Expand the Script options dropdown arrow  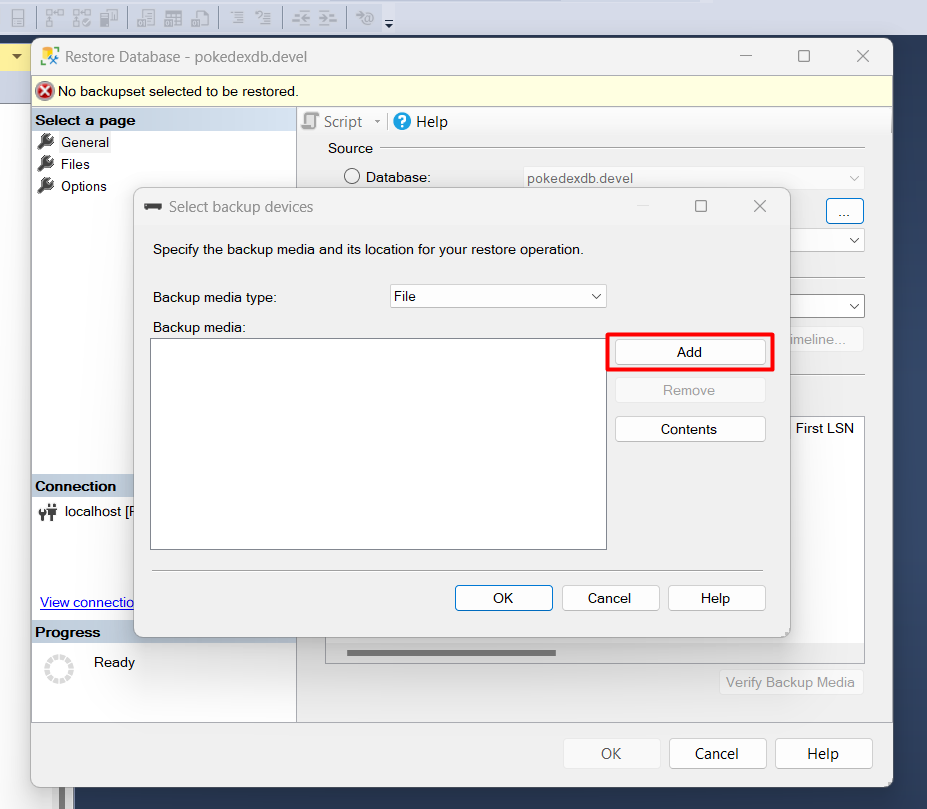coord(377,122)
